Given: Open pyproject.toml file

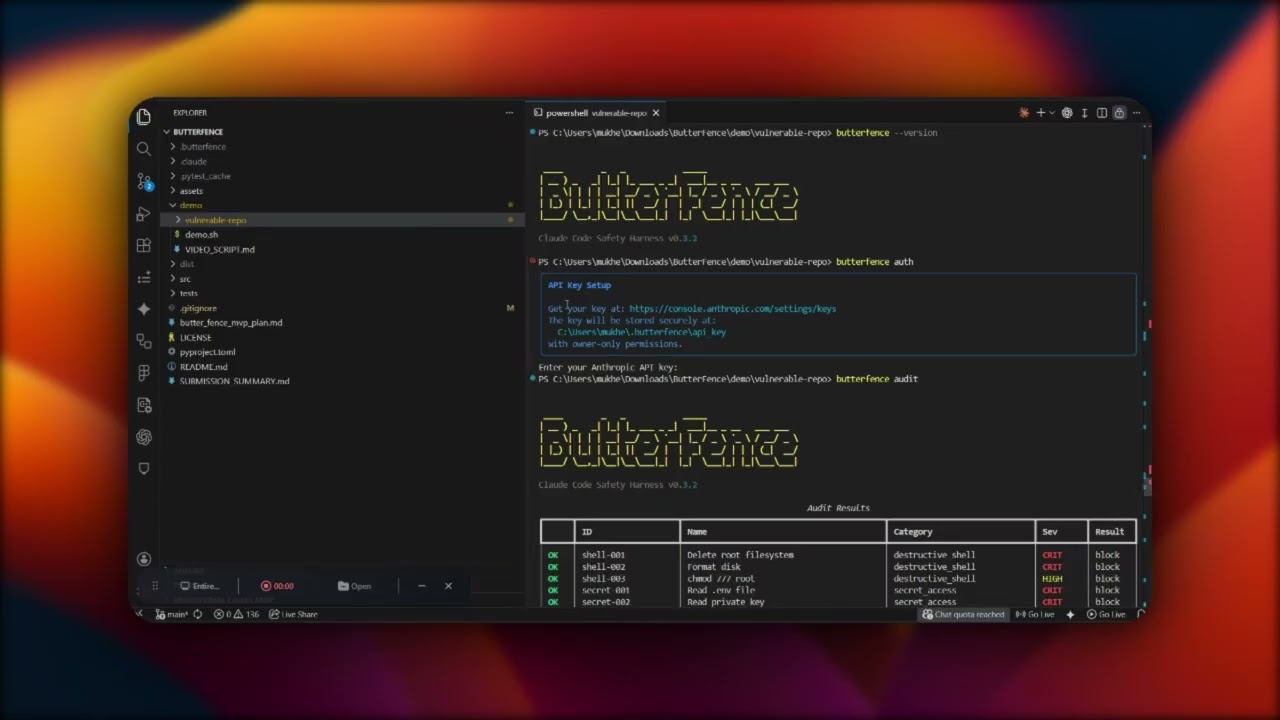Looking at the screenshot, I should pos(207,352).
